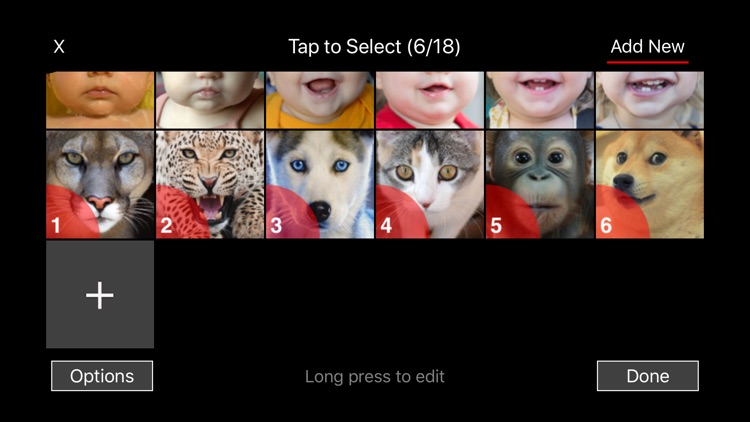Tap the Add New link
The image size is (750, 422).
647,47
